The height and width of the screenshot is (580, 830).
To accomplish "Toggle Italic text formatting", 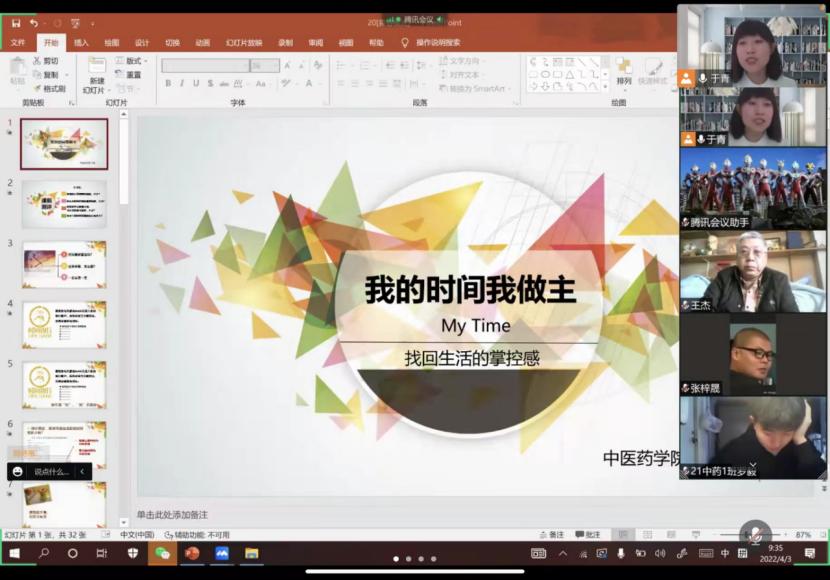I will click(182, 84).
